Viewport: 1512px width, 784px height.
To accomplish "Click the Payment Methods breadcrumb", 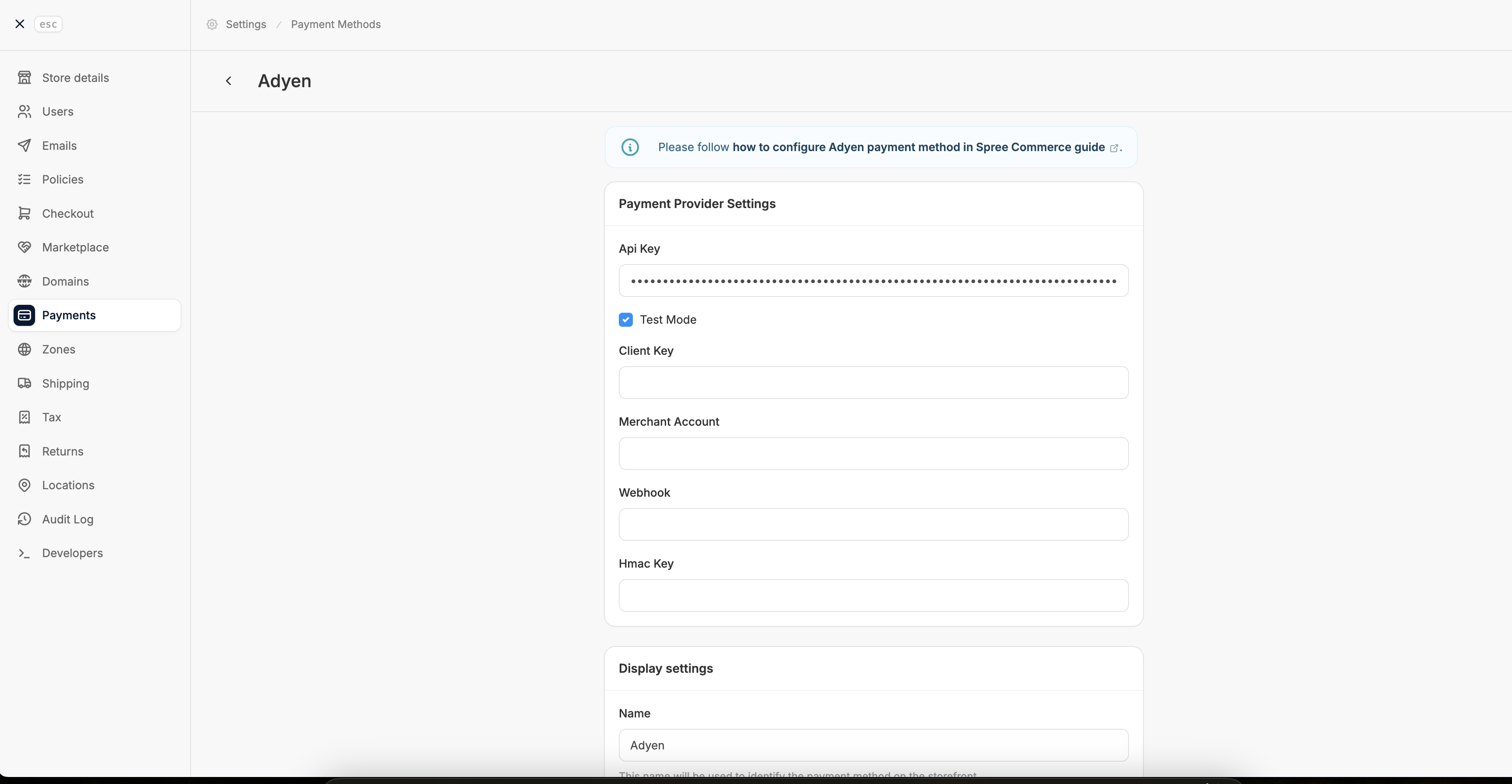I will coord(336,24).
